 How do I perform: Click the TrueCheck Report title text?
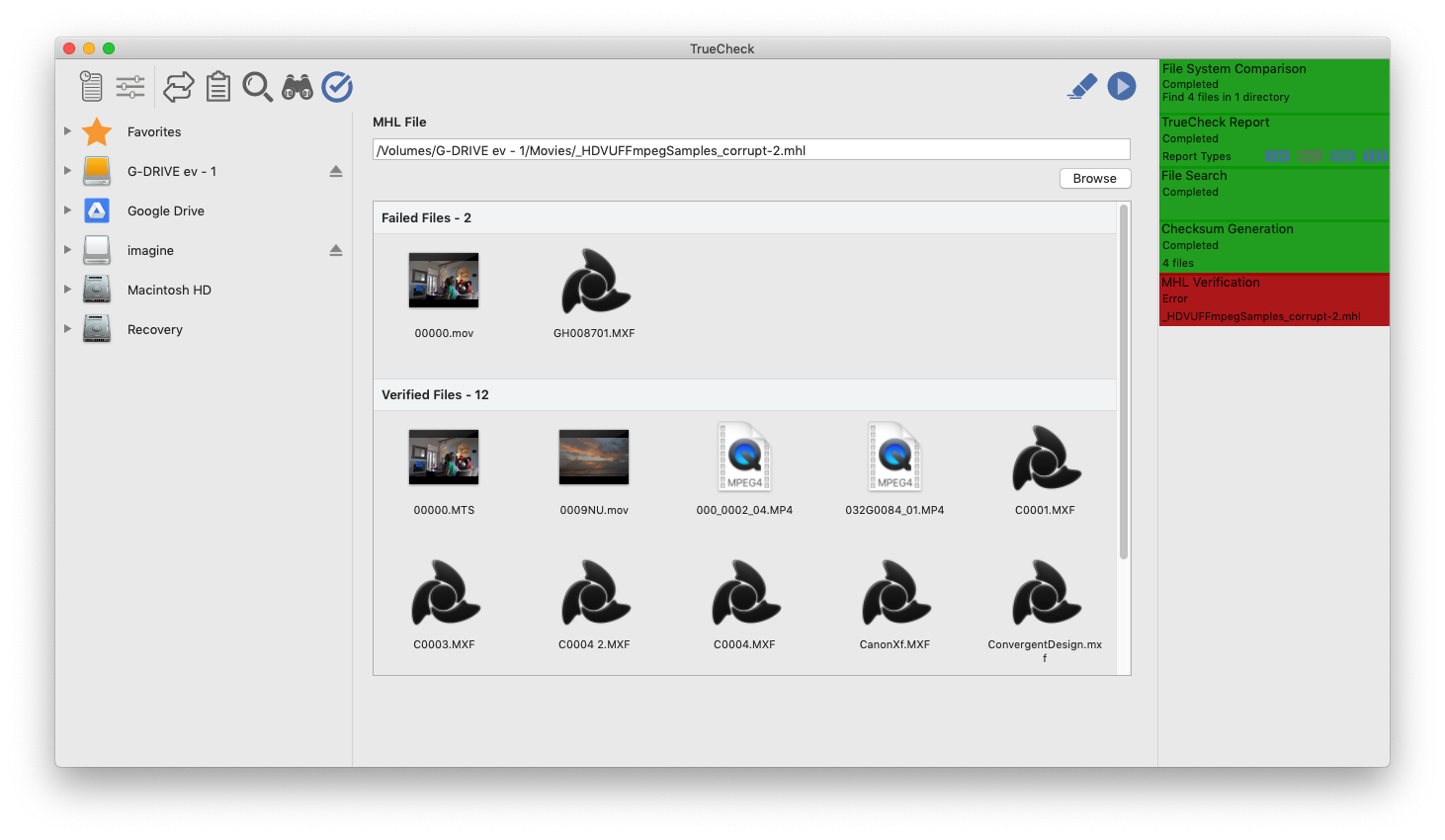(x=1216, y=123)
